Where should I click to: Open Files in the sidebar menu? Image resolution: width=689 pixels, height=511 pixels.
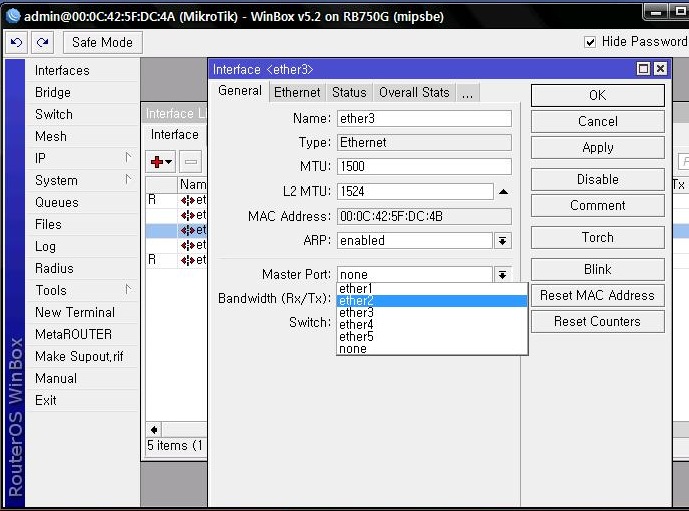82,224
